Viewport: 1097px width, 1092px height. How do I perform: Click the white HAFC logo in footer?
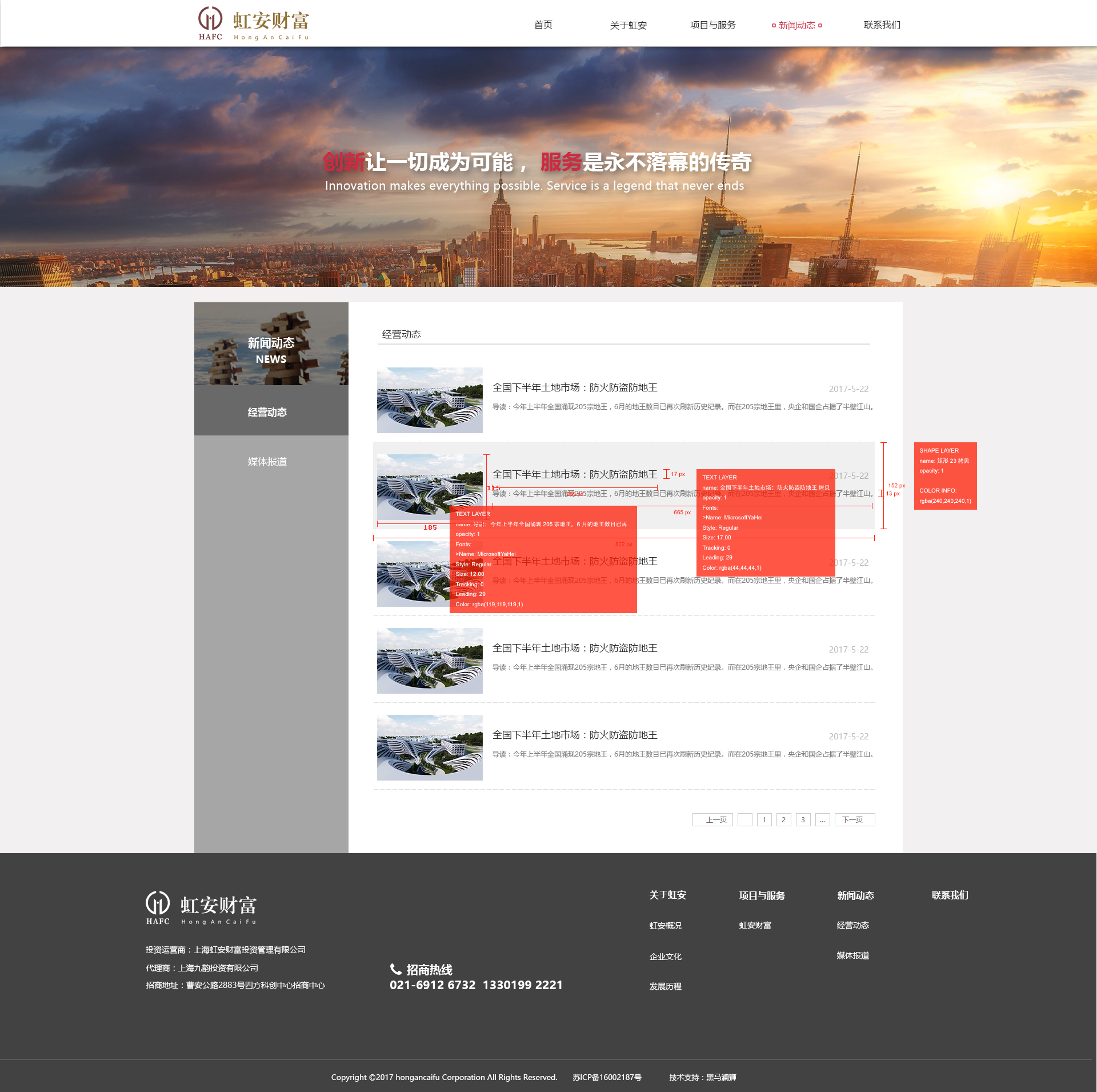[x=201, y=908]
